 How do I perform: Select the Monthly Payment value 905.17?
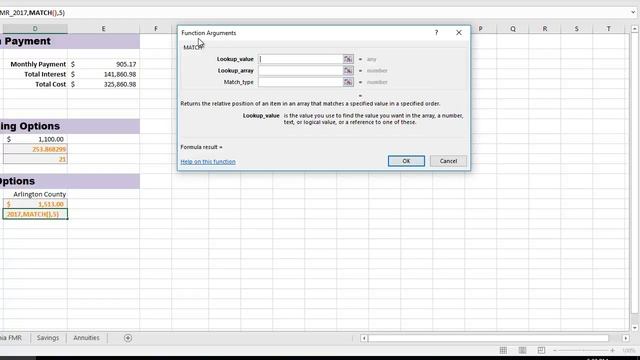pyautogui.click(x=103, y=64)
